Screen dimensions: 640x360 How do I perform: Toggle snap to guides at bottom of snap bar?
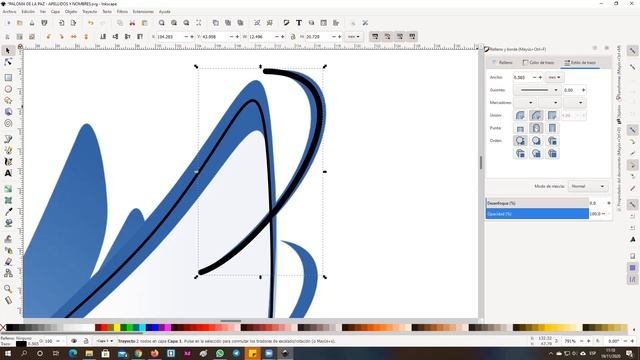tap(632, 280)
